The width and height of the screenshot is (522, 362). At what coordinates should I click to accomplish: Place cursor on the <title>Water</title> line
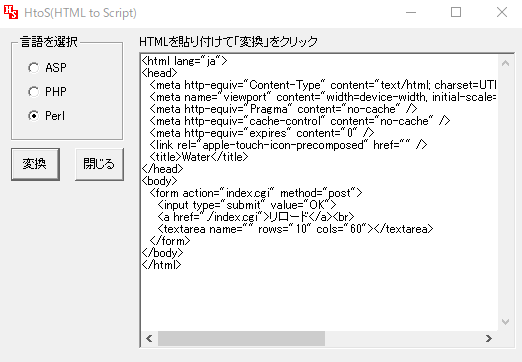(x=199, y=157)
